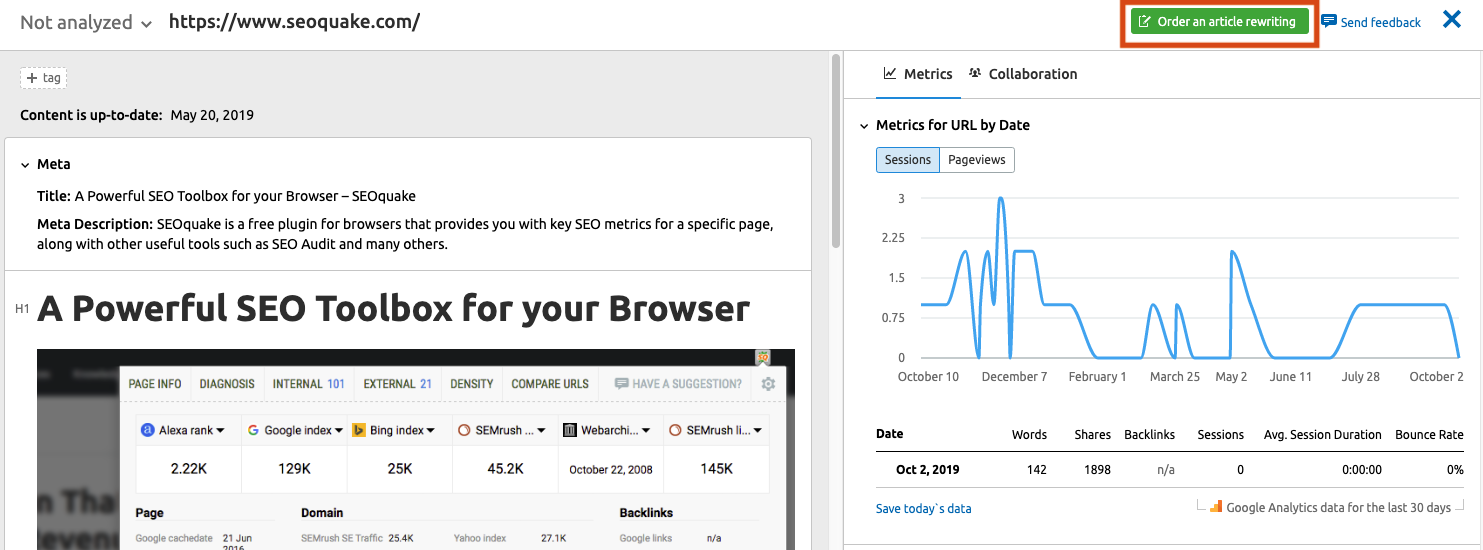Click the Bounce Rate column header
1483x550 pixels.
pyautogui.click(x=1428, y=435)
